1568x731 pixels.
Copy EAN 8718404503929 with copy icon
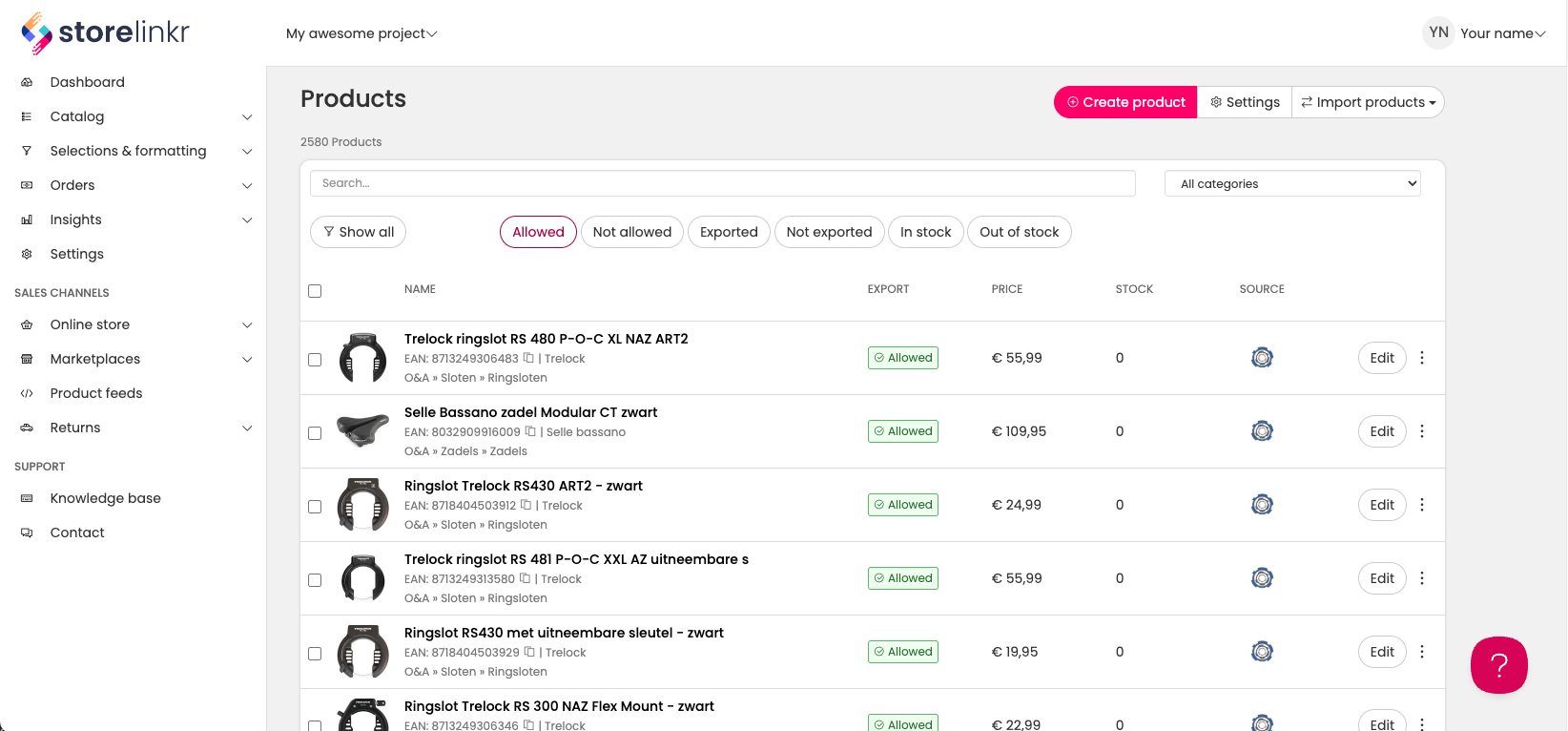click(529, 652)
